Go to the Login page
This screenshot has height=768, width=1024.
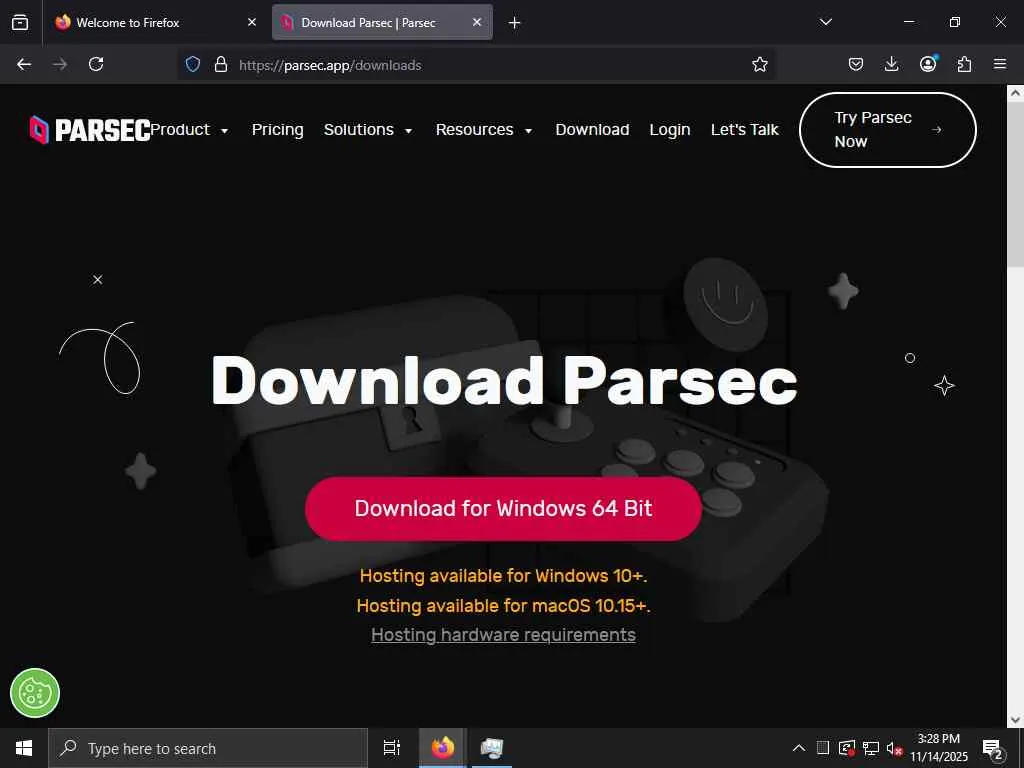click(670, 129)
